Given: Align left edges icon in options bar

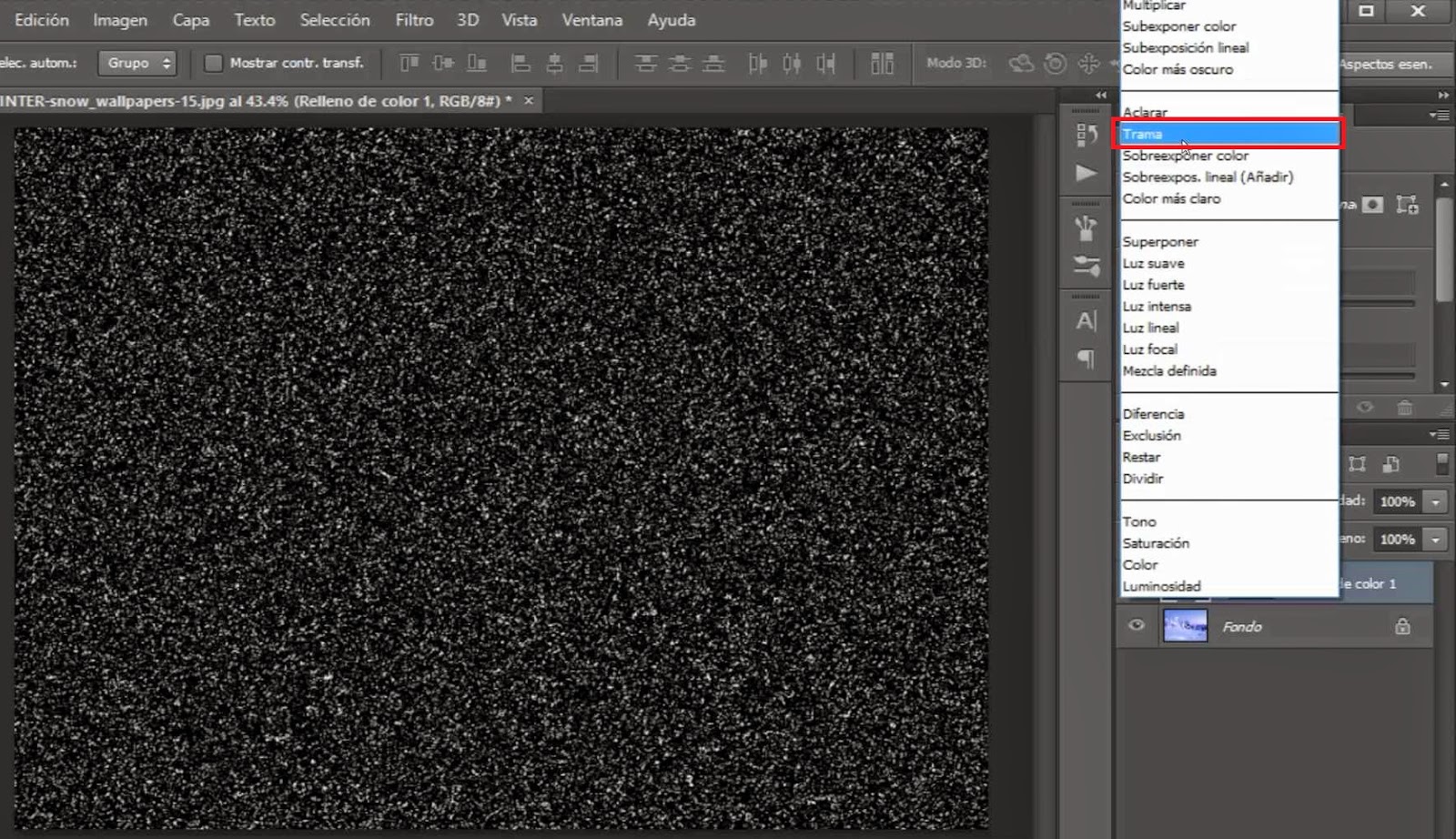Looking at the screenshot, I should pyautogui.click(x=521, y=63).
